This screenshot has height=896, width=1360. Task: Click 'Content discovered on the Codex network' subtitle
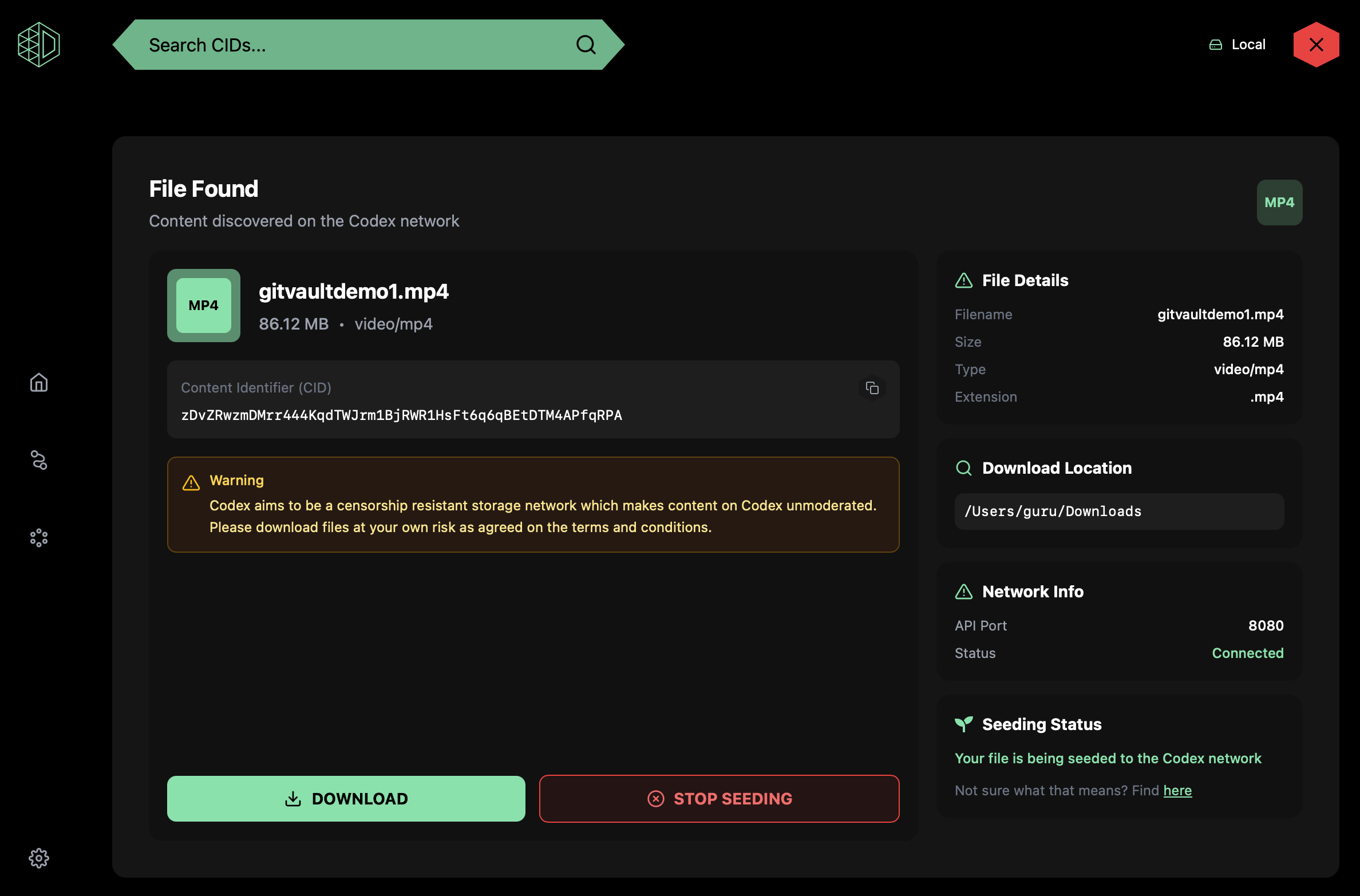pos(304,221)
